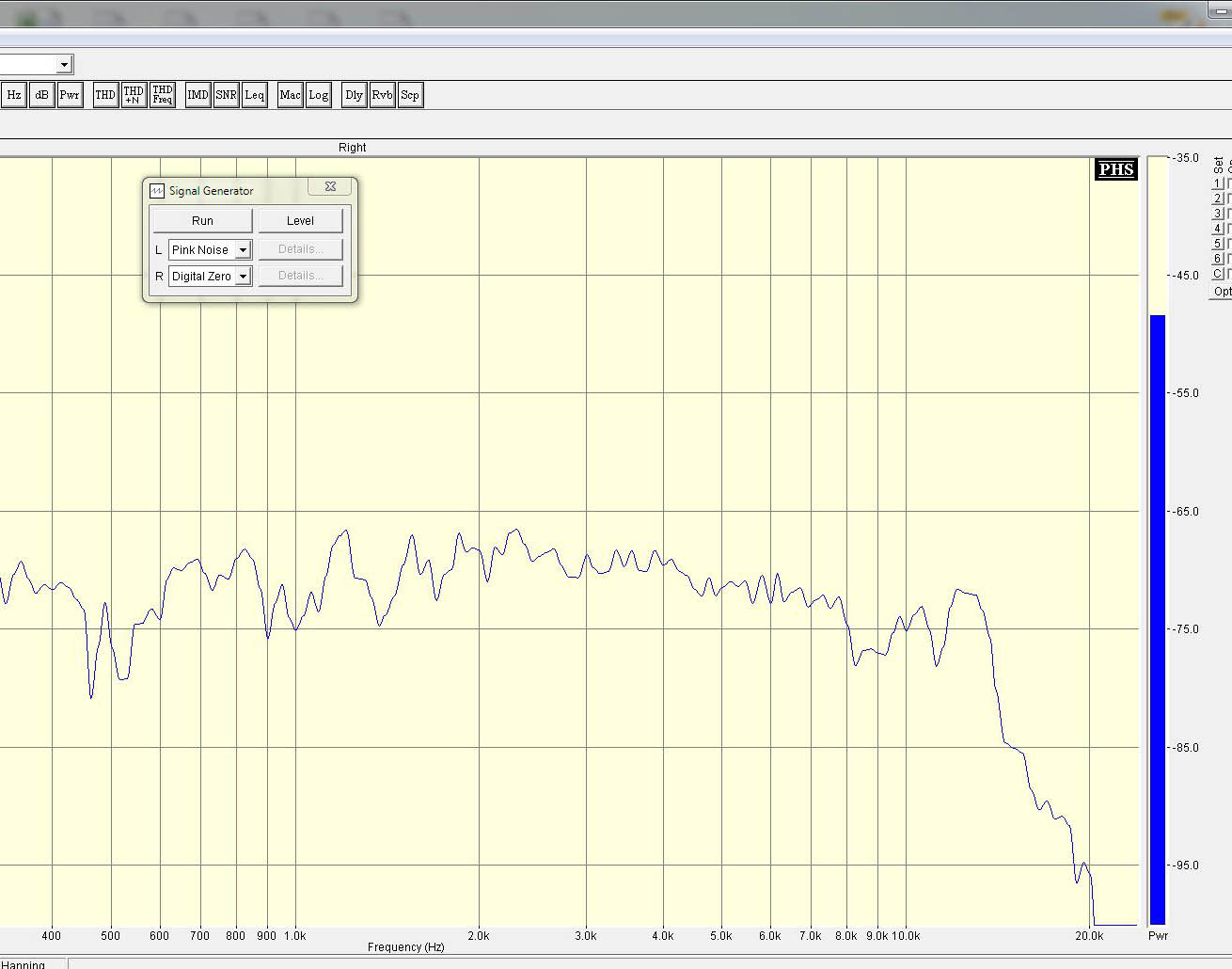Click the THD measurement toolbar button
1232x969 pixels.
pos(105,95)
